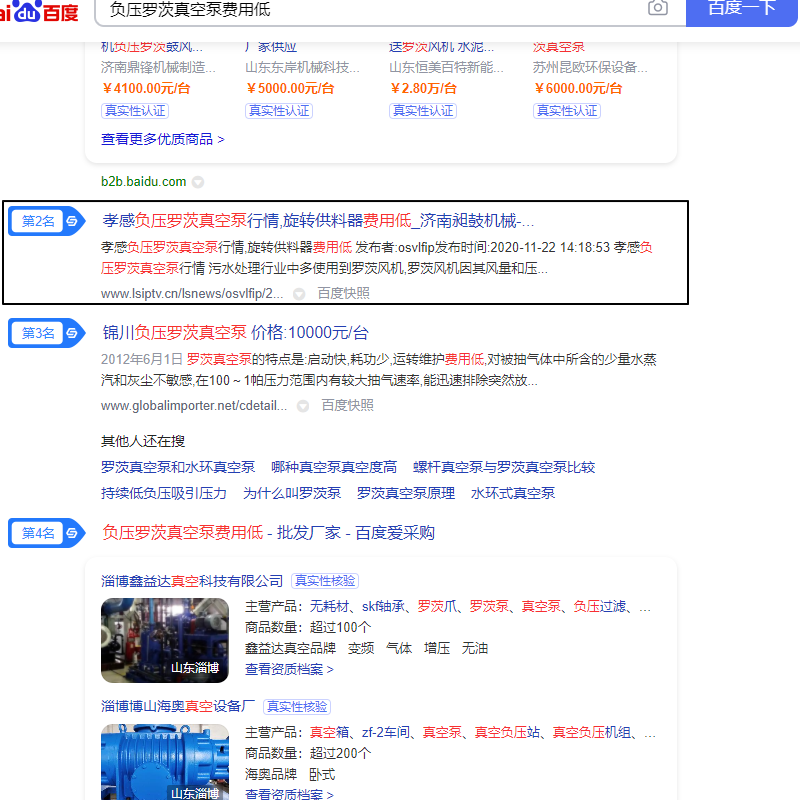This screenshot has width=800, height=800.
Task: Open result 锦川负压罗茨真空泵 价格 title
Action: tap(235, 333)
